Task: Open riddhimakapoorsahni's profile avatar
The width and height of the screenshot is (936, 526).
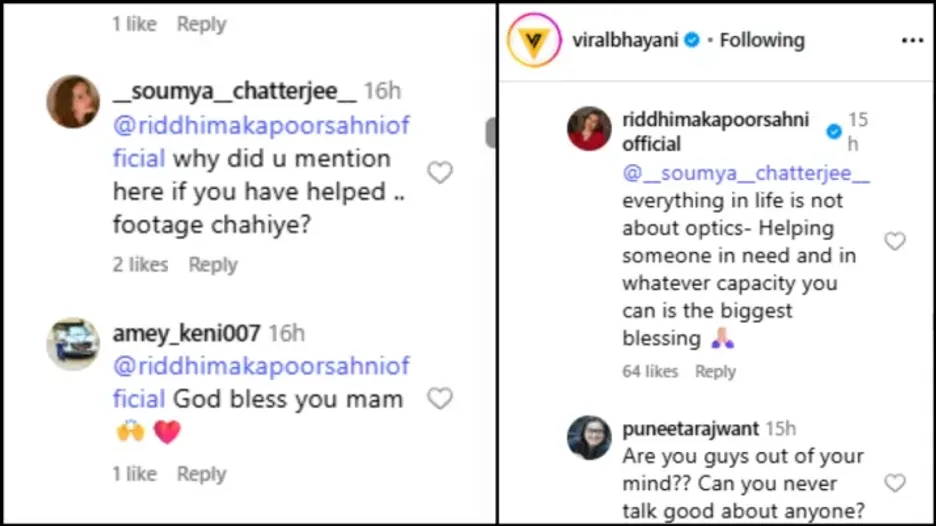Action: pos(589,129)
